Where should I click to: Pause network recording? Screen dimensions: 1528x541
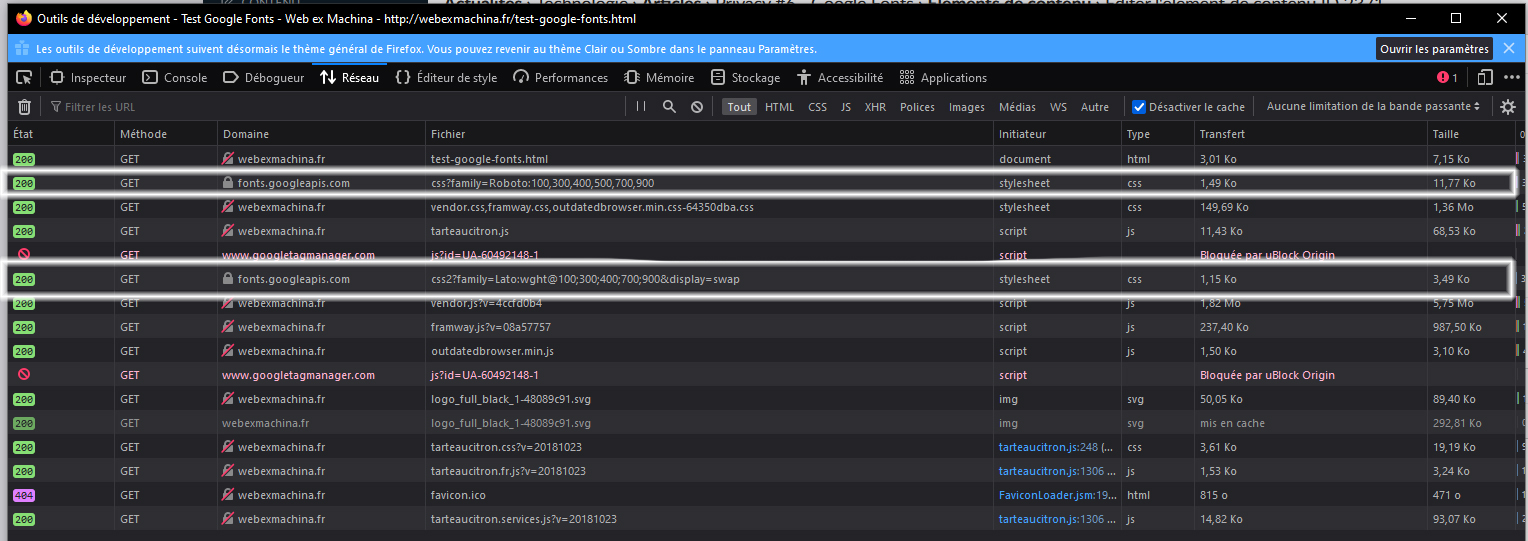[x=641, y=107]
